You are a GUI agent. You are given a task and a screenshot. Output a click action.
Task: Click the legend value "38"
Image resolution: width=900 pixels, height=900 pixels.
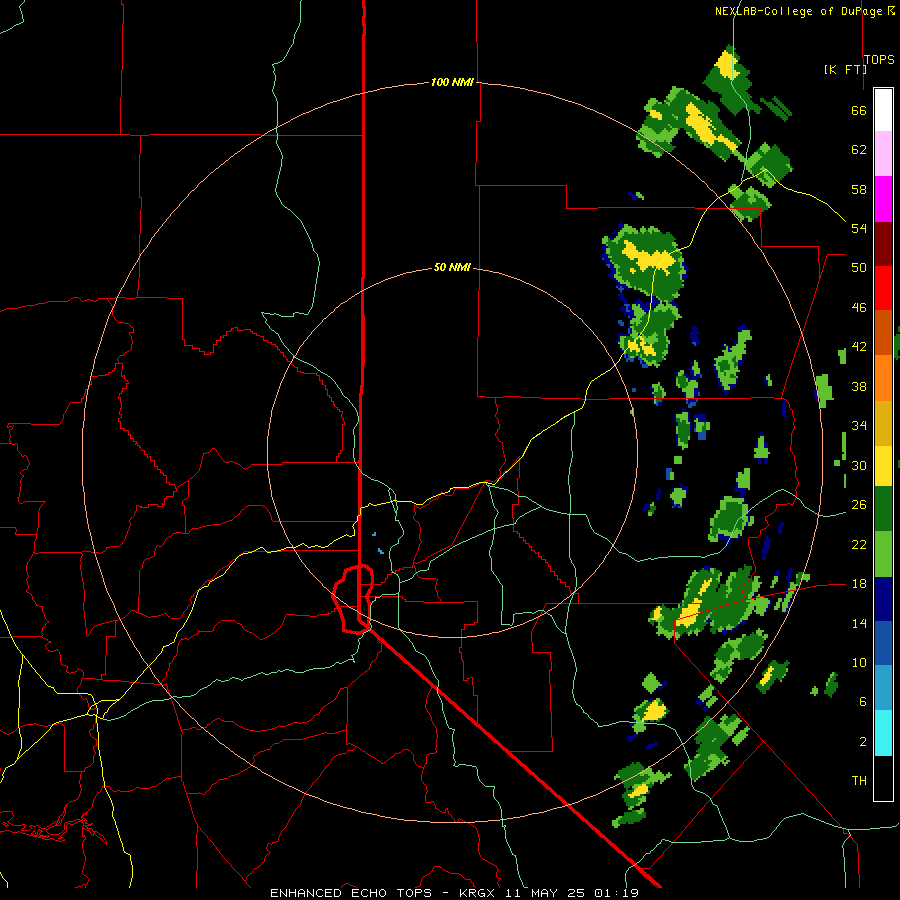[859, 386]
